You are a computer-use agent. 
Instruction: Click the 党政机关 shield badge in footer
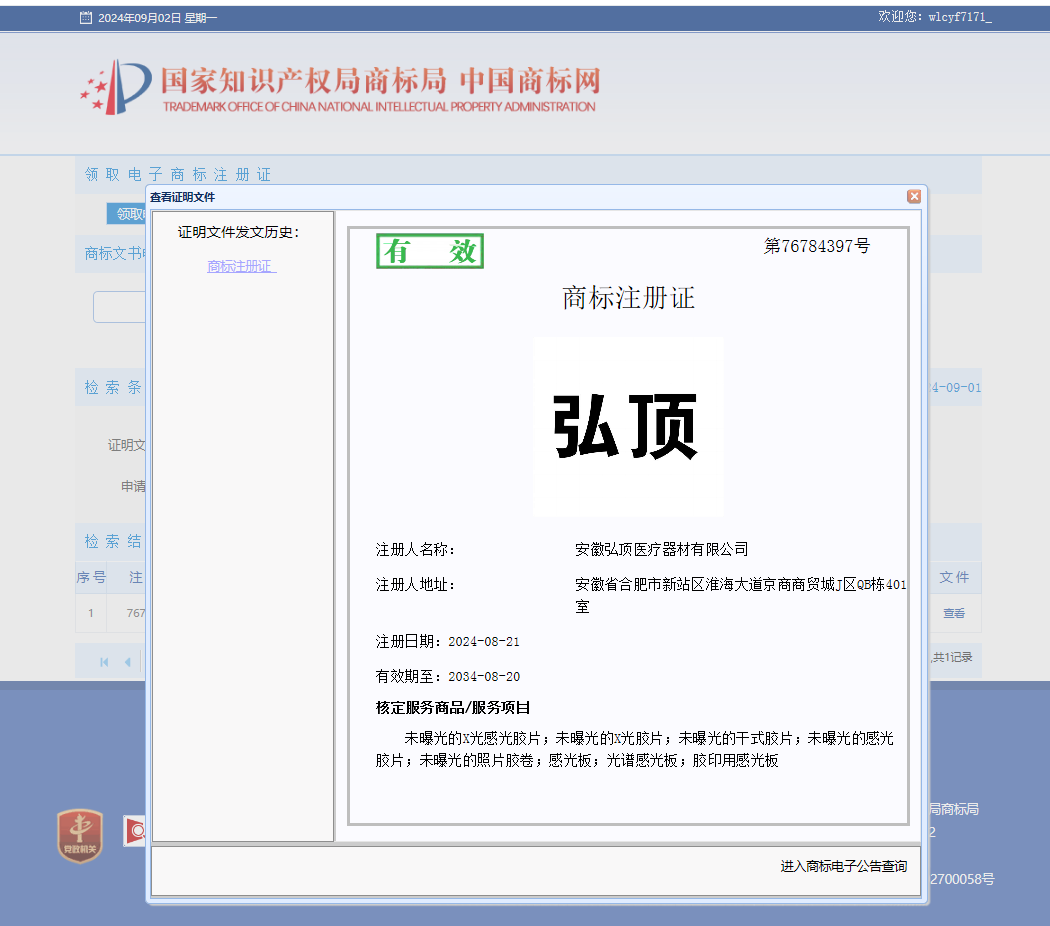(x=80, y=835)
